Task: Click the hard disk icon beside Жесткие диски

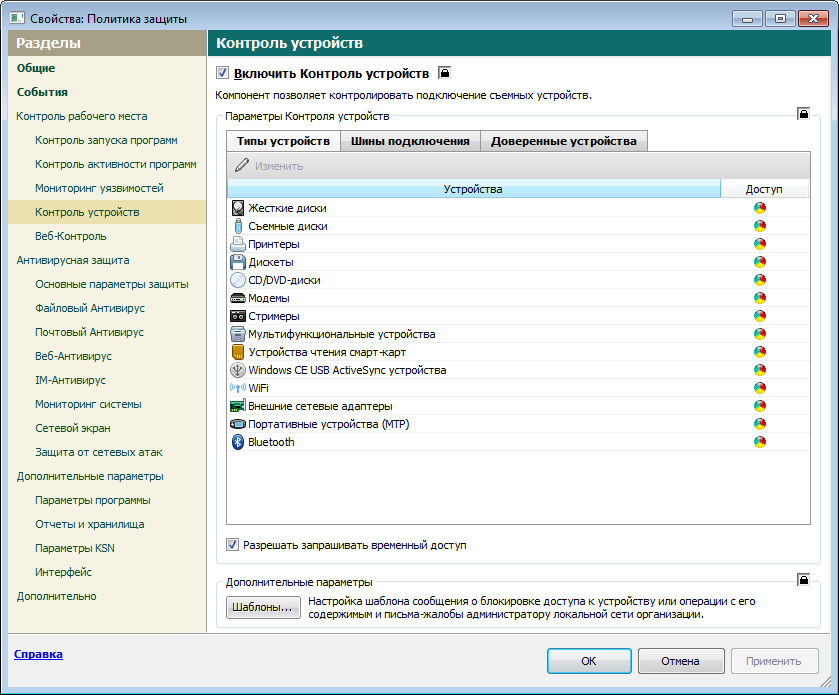Action: pyautogui.click(x=238, y=208)
